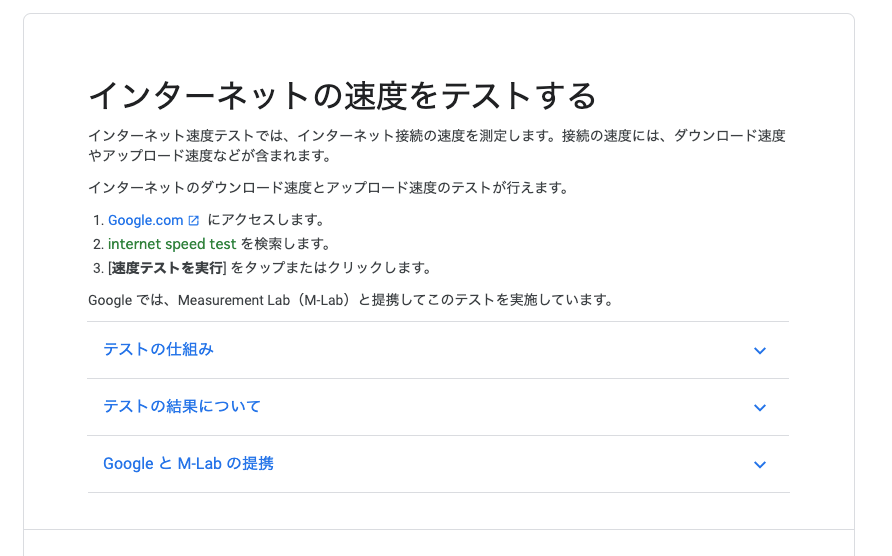Expand the Google と M-Lab の提携 section title
Screen dimensions: 892x556
coord(188,464)
